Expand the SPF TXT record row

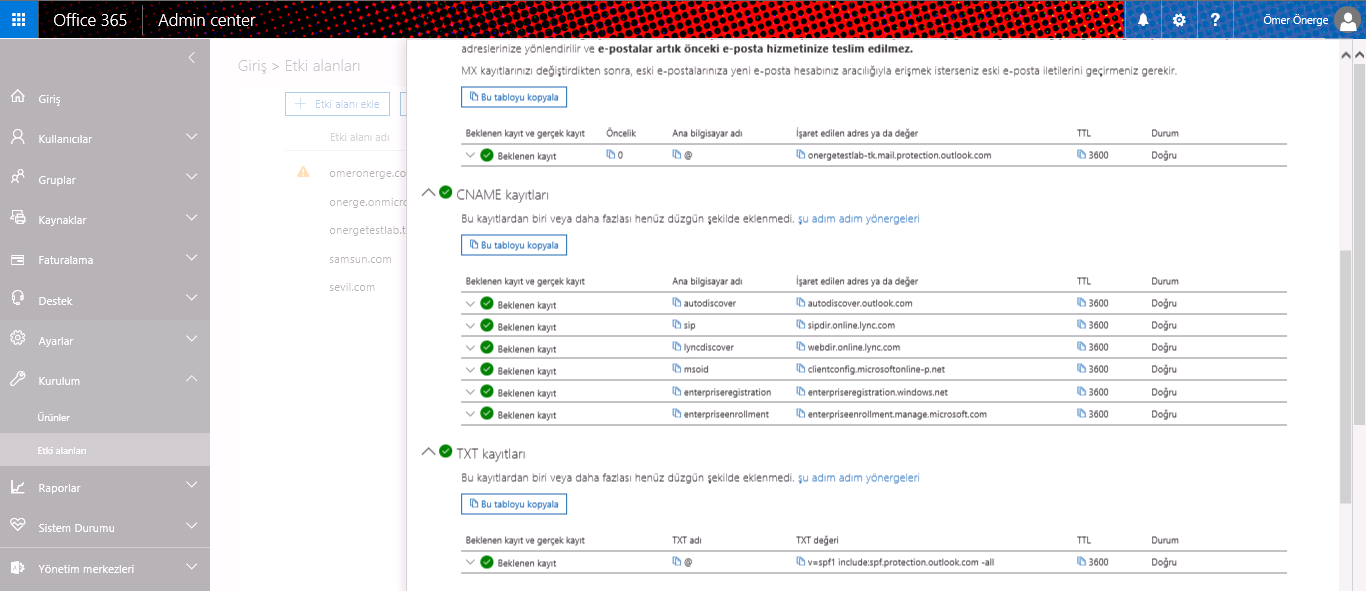470,562
